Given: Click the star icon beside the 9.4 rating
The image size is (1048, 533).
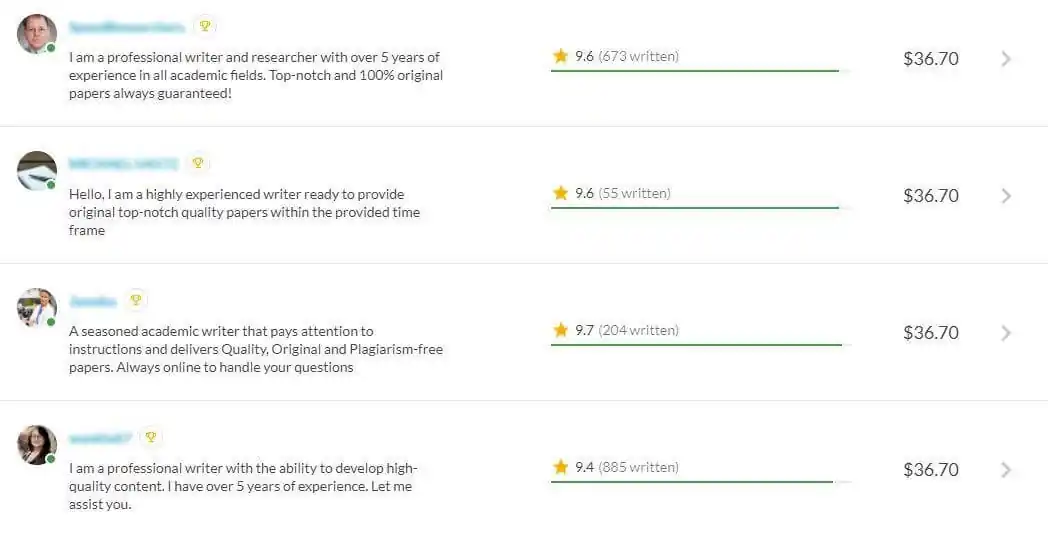Looking at the screenshot, I should click(x=561, y=467).
